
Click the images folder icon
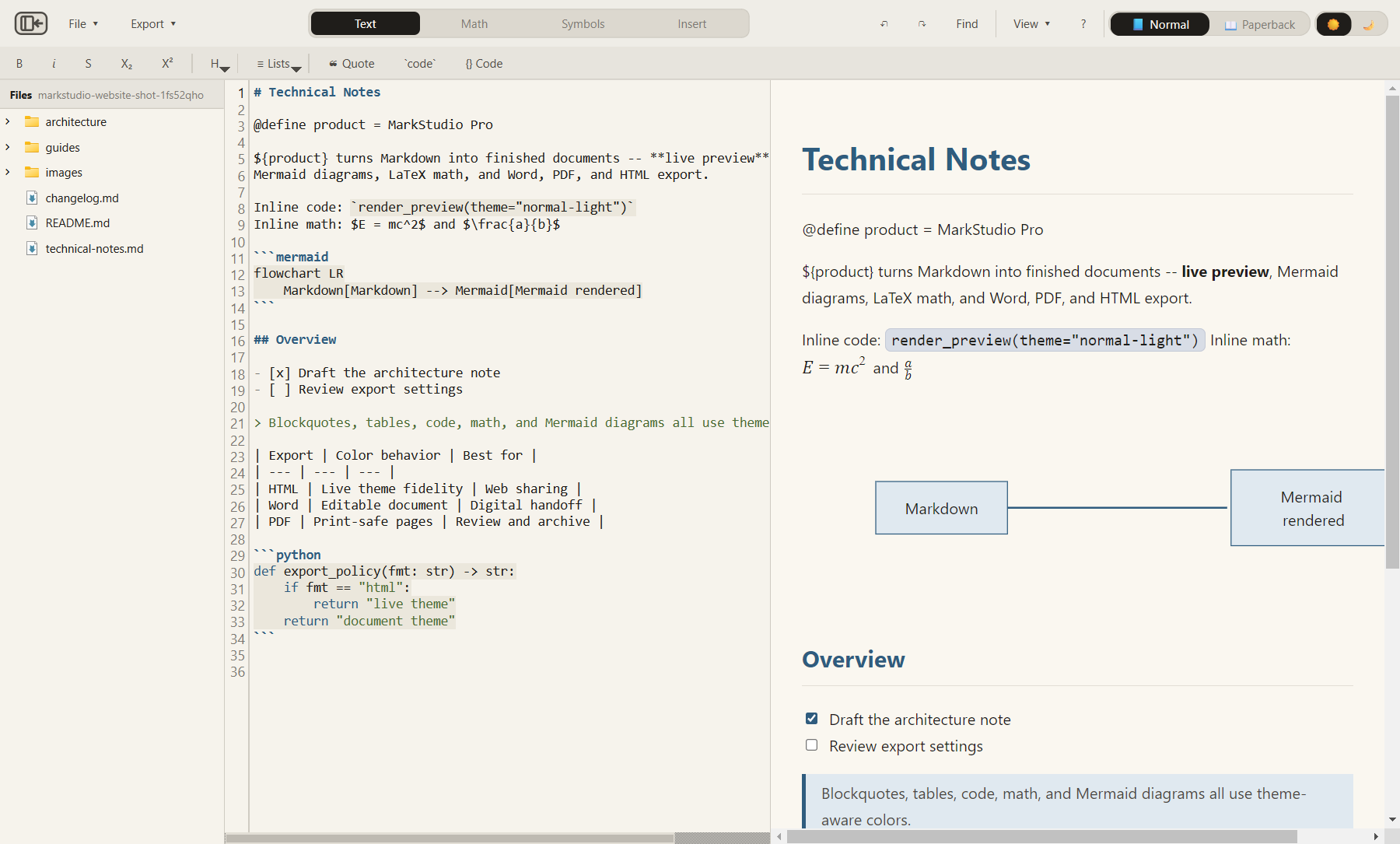point(32,172)
